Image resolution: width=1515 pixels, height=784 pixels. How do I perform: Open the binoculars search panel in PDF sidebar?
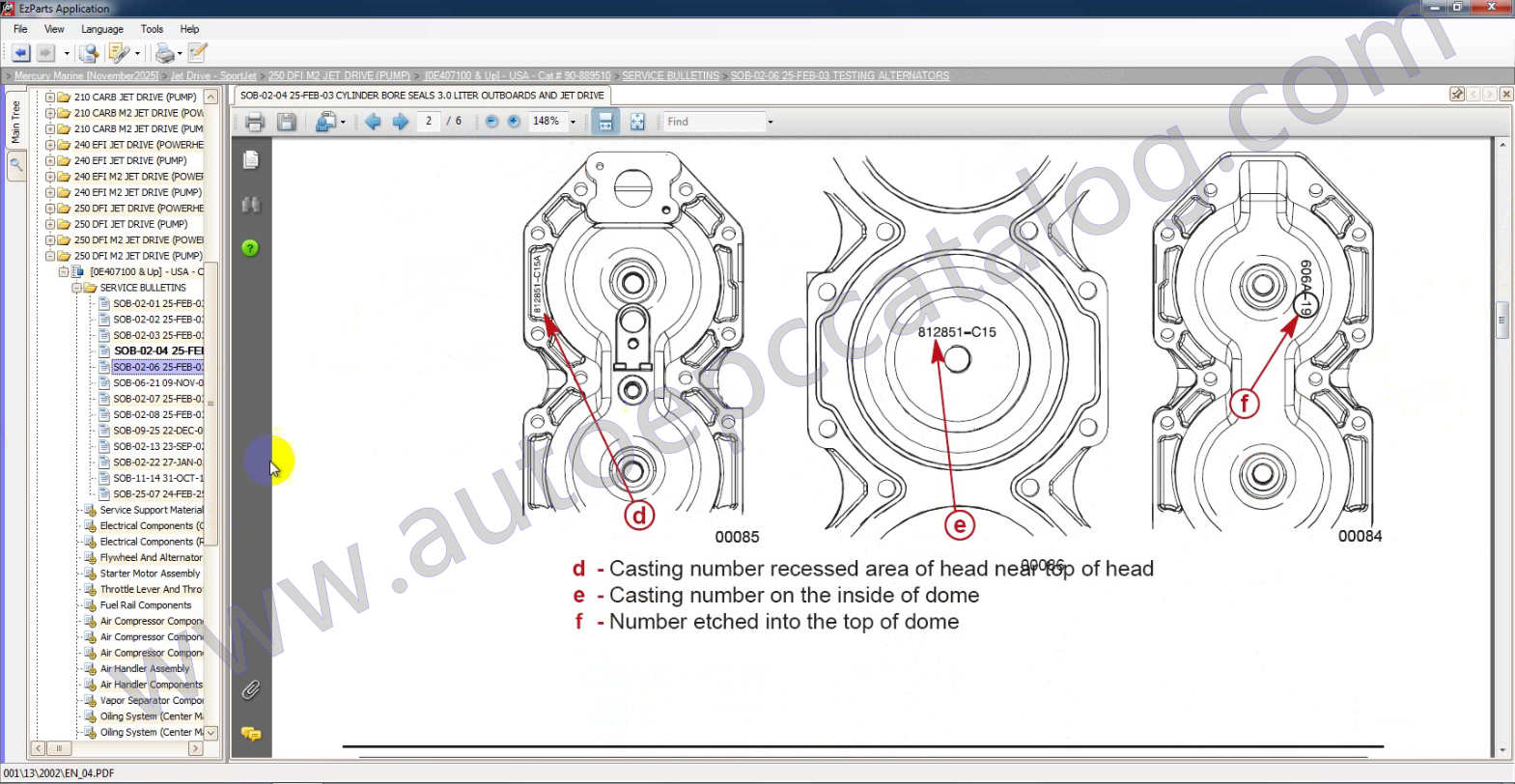[251, 205]
